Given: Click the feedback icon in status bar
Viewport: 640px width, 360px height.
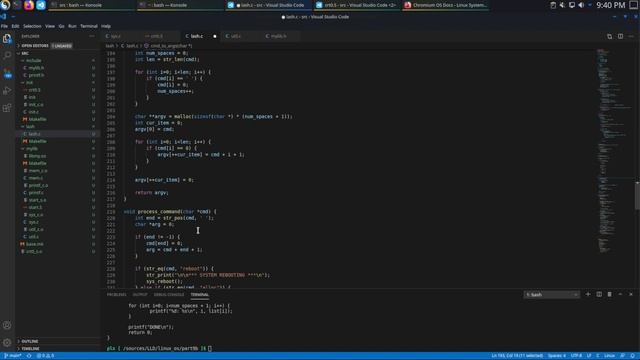Looking at the screenshot, I should point(622,356).
